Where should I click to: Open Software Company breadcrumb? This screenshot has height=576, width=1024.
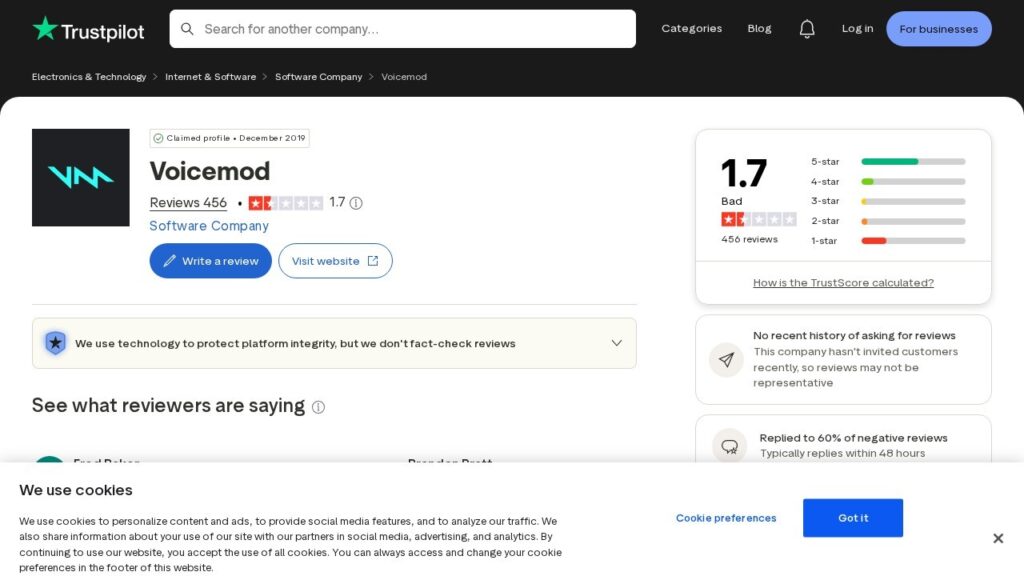click(x=319, y=76)
